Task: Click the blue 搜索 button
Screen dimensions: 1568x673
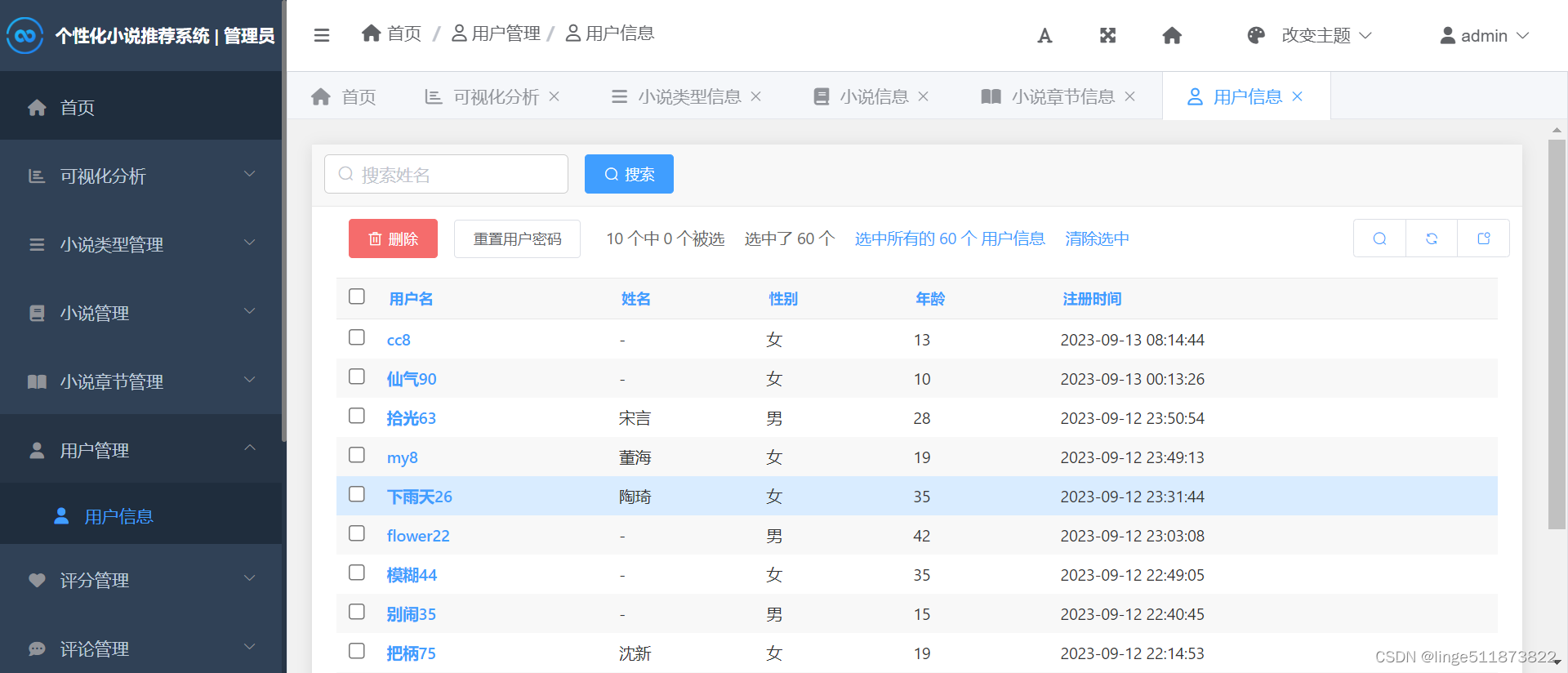Action: pyautogui.click(x=629, y=174)
